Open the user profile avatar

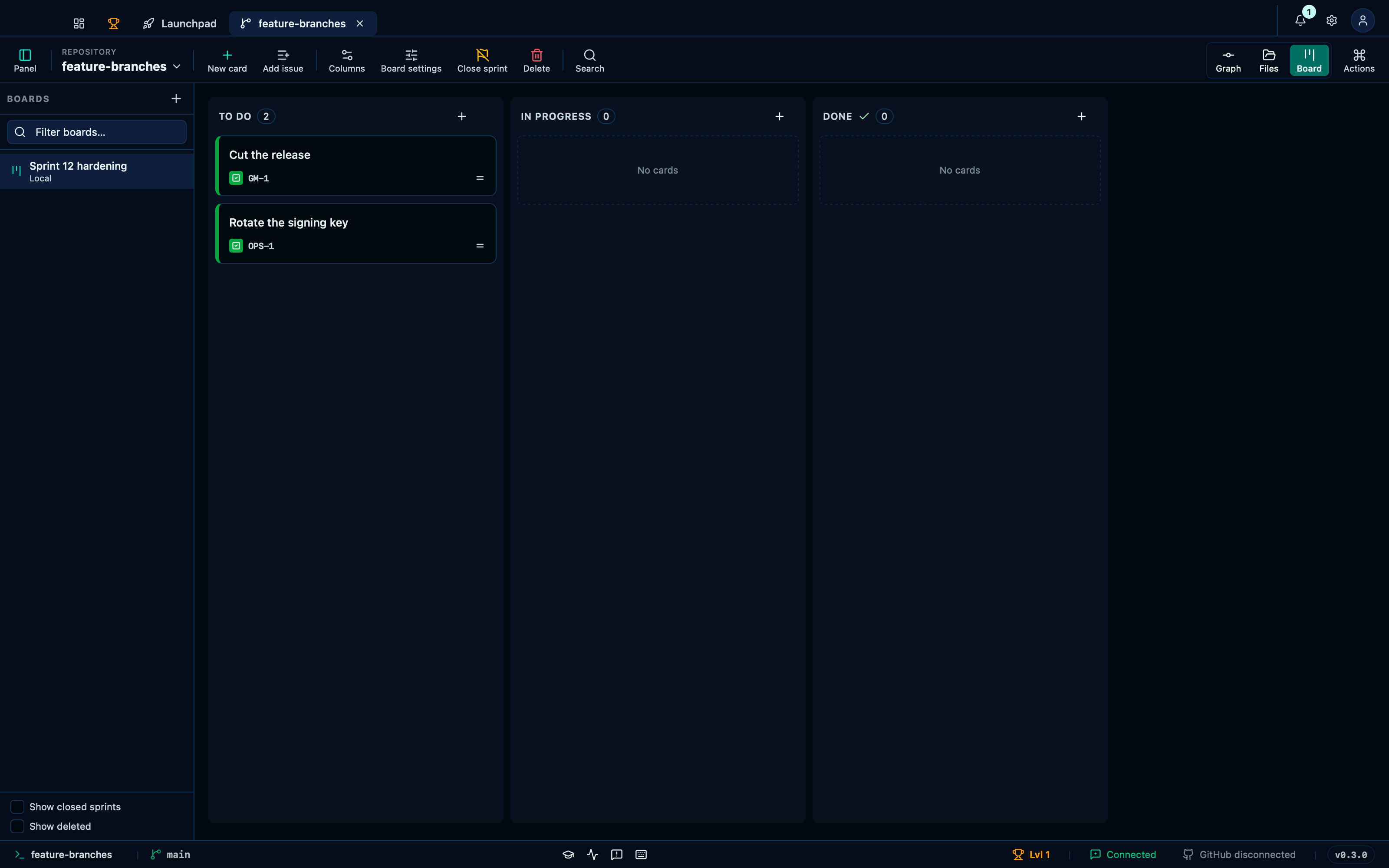click(1363, 21)
